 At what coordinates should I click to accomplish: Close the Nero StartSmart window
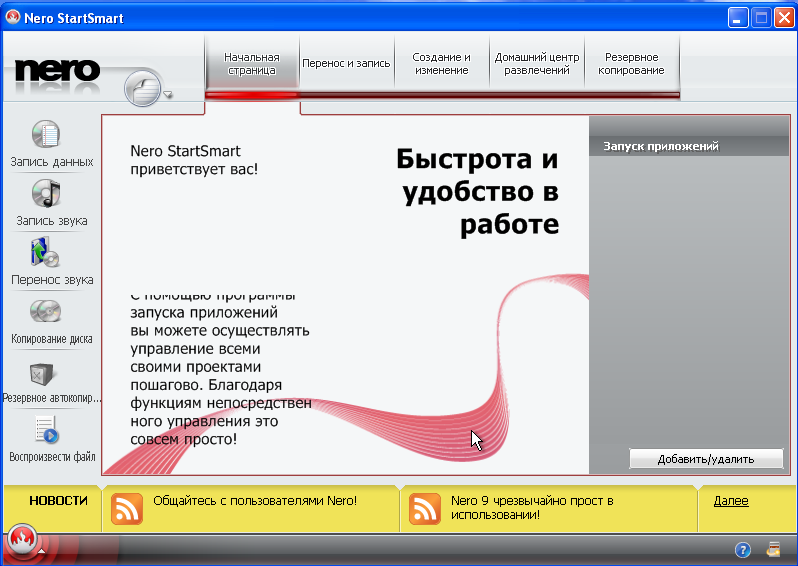pos(784,18)
